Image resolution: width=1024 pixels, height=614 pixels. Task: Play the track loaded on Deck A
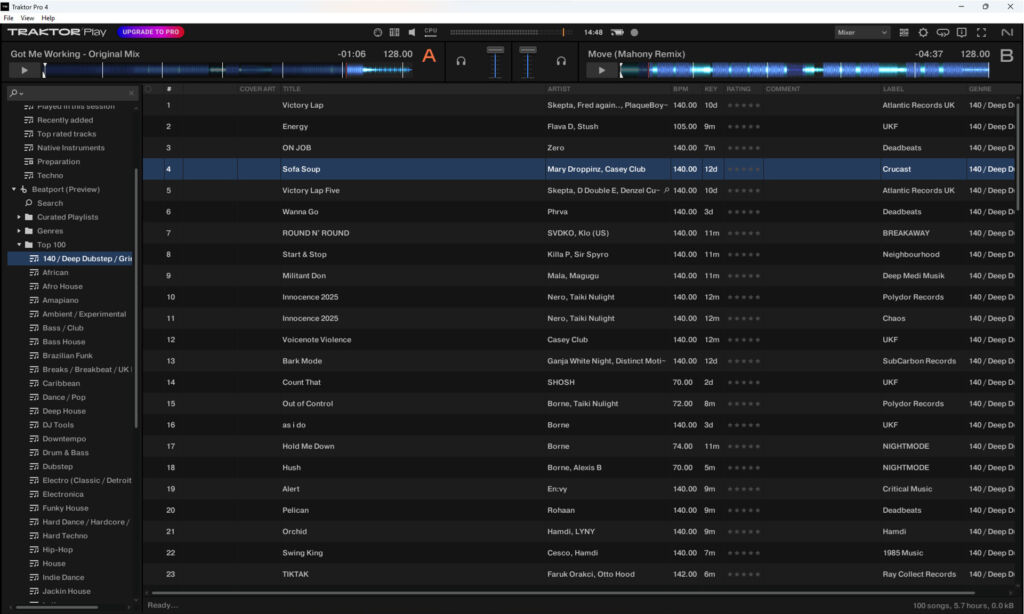pyautogui.click(x=25, y=70)
